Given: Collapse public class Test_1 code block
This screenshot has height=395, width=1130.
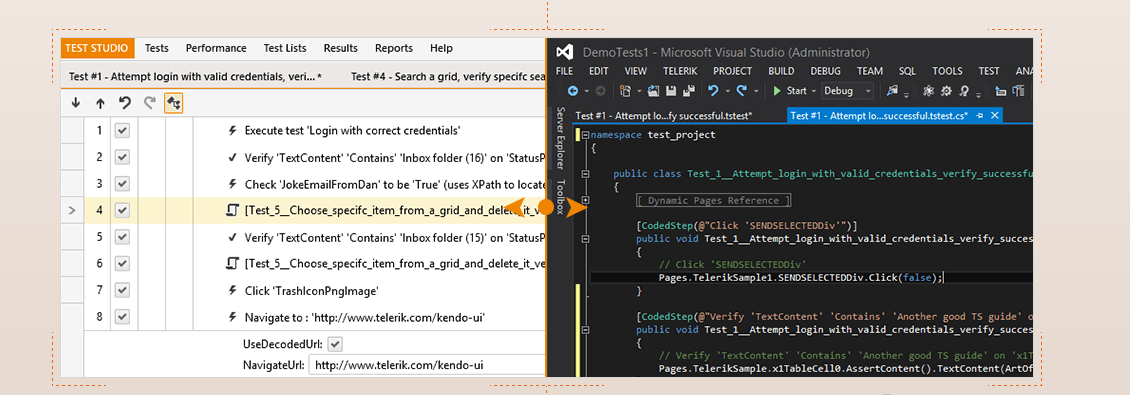Looking at the screenshot, I should (x=585, y=174).
